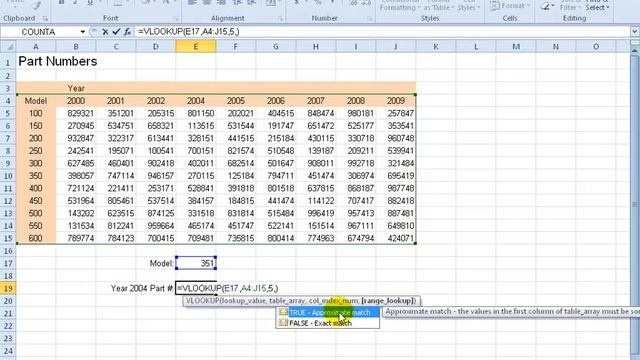Open the Clipboard group dialog launcher

(45, 19)
